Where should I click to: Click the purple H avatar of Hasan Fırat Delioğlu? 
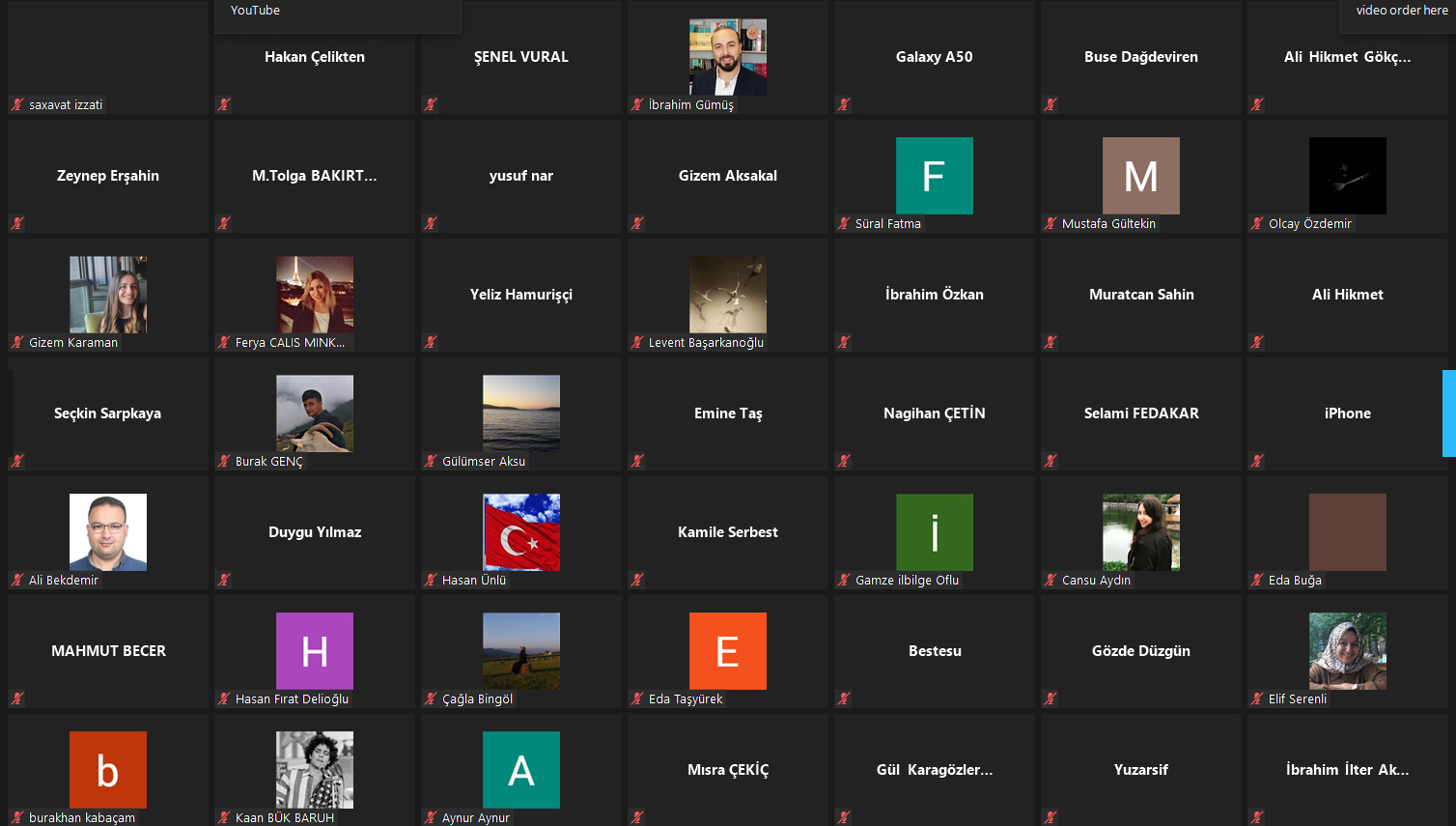tap(315, 650)
